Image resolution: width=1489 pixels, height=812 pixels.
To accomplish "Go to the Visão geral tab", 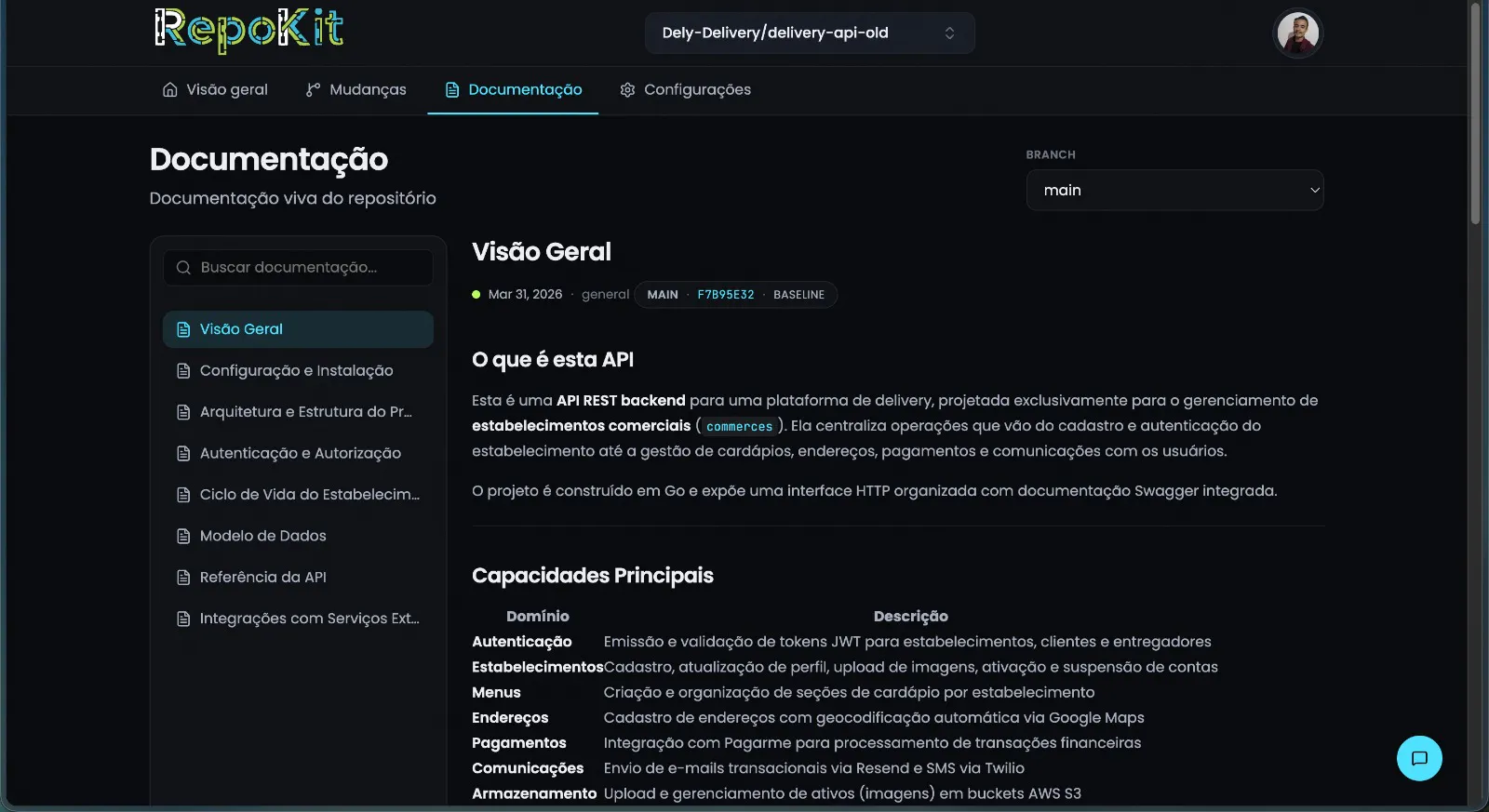I will coord(215,89).
